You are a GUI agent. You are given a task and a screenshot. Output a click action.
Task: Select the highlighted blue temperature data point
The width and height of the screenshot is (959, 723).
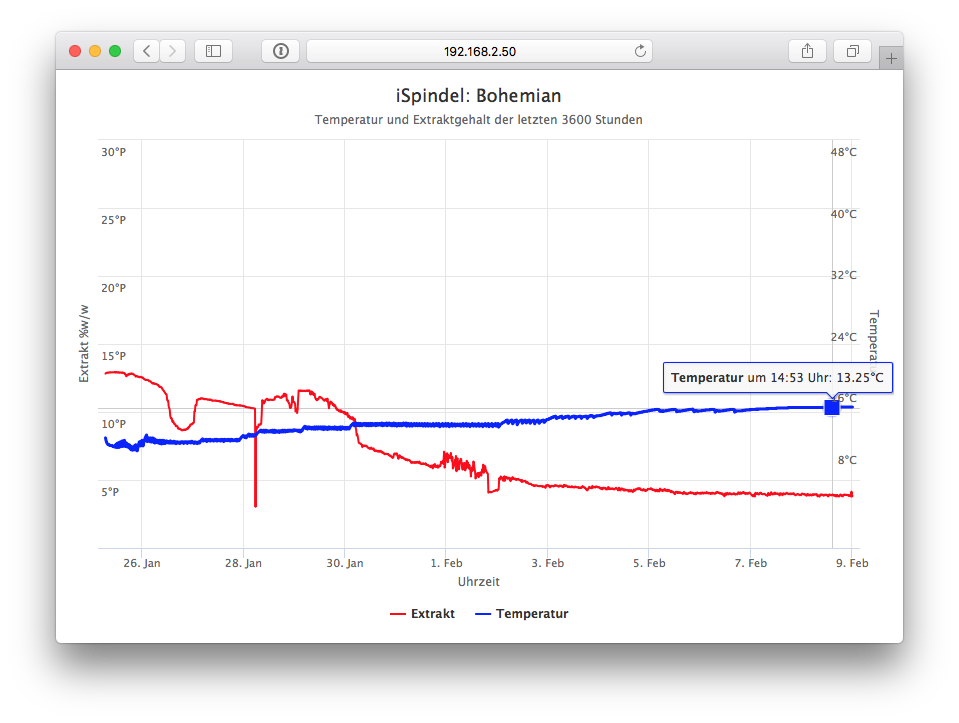pyautogui.click(x=831, y=407)
